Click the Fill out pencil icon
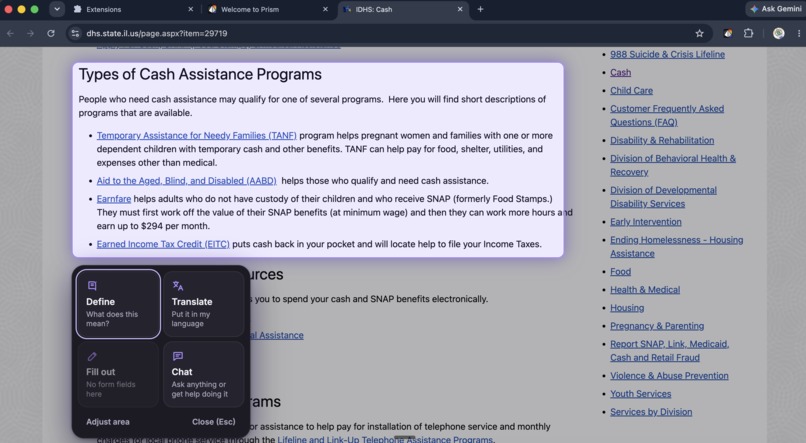806x443 pixels. pyautogui.click(x=92, y=356)
